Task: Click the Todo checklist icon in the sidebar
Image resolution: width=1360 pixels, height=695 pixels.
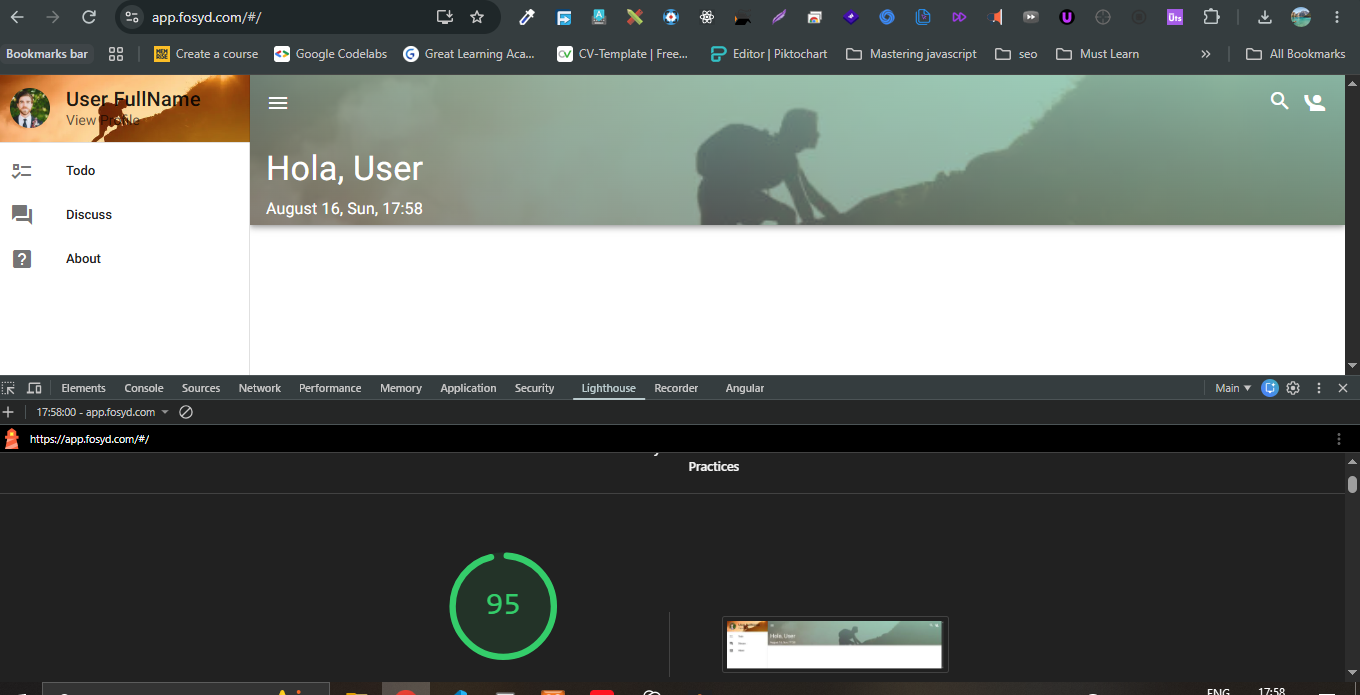Action: click(x=22, y=171)
